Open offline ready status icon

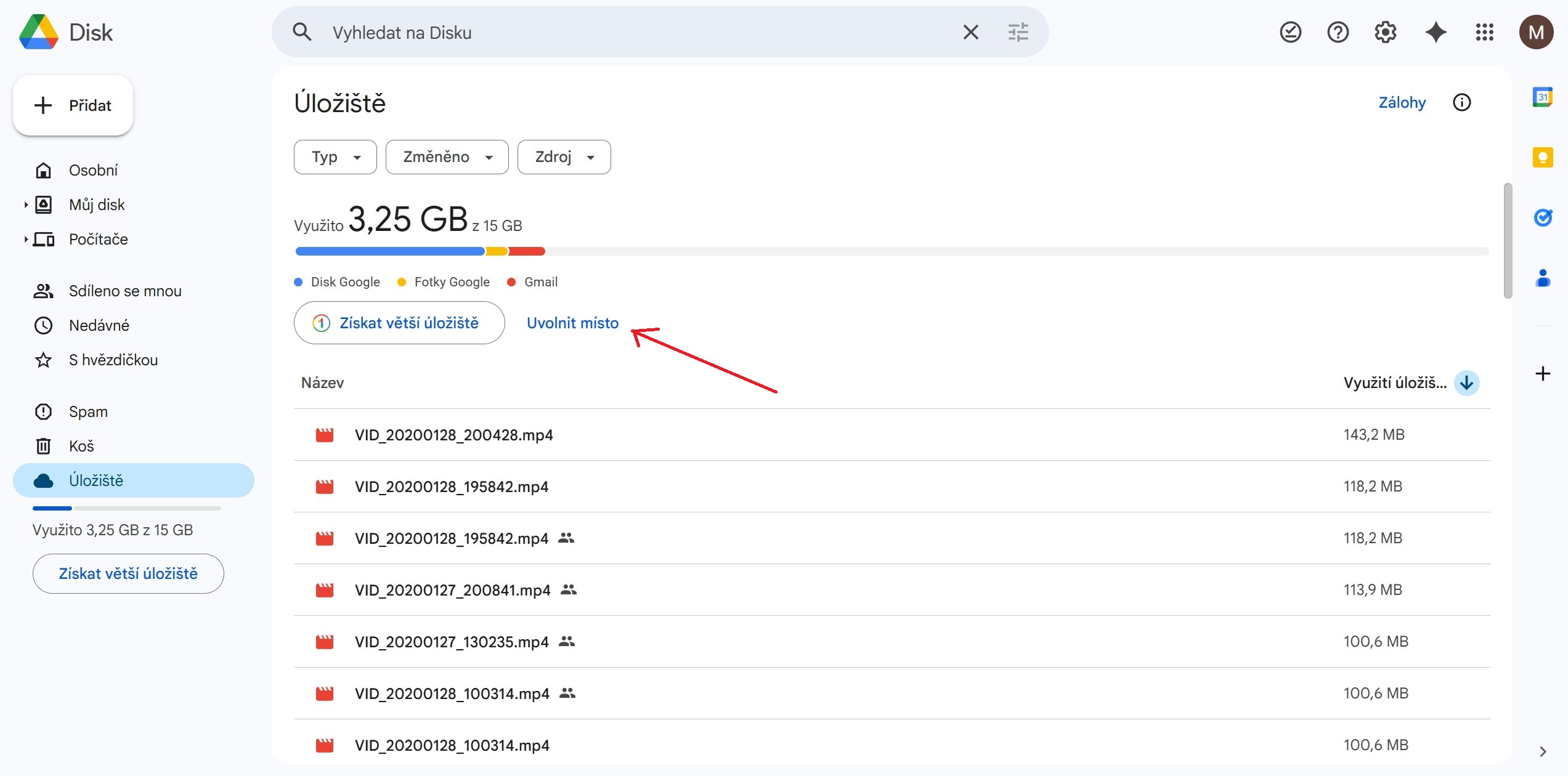coord(1290,32)
